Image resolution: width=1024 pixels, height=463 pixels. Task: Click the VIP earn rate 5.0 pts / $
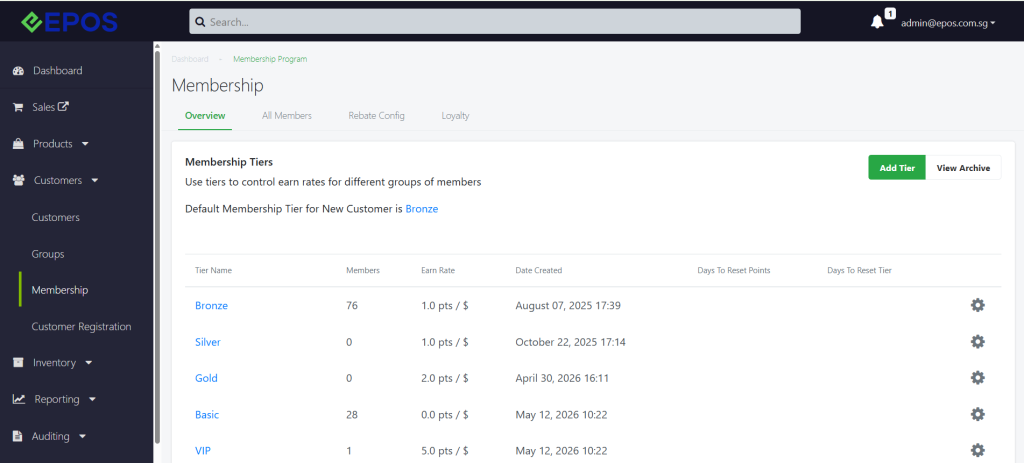pos(445,450)
